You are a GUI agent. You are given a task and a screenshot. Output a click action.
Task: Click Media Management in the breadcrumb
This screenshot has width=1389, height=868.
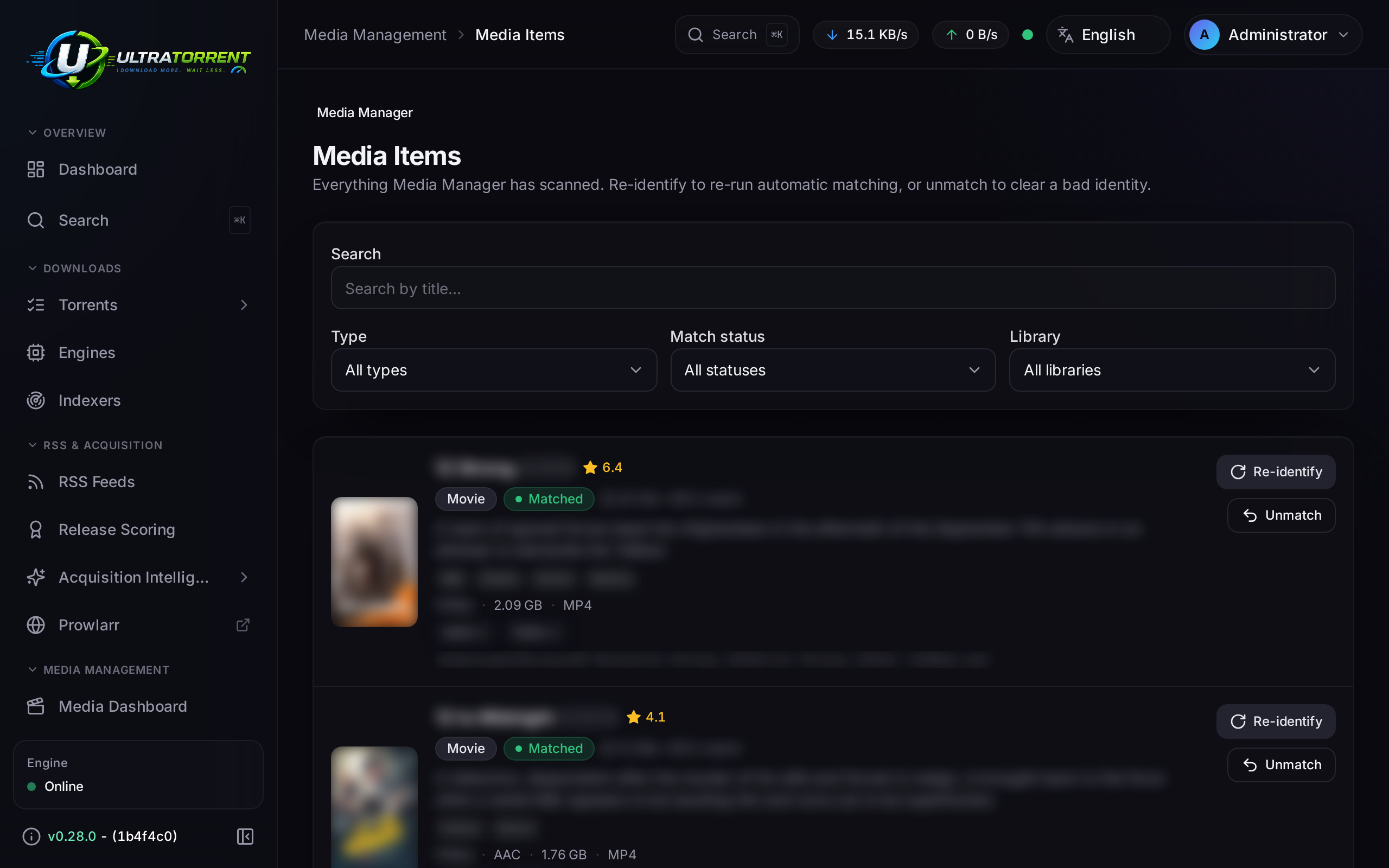(x=375, y=34)
